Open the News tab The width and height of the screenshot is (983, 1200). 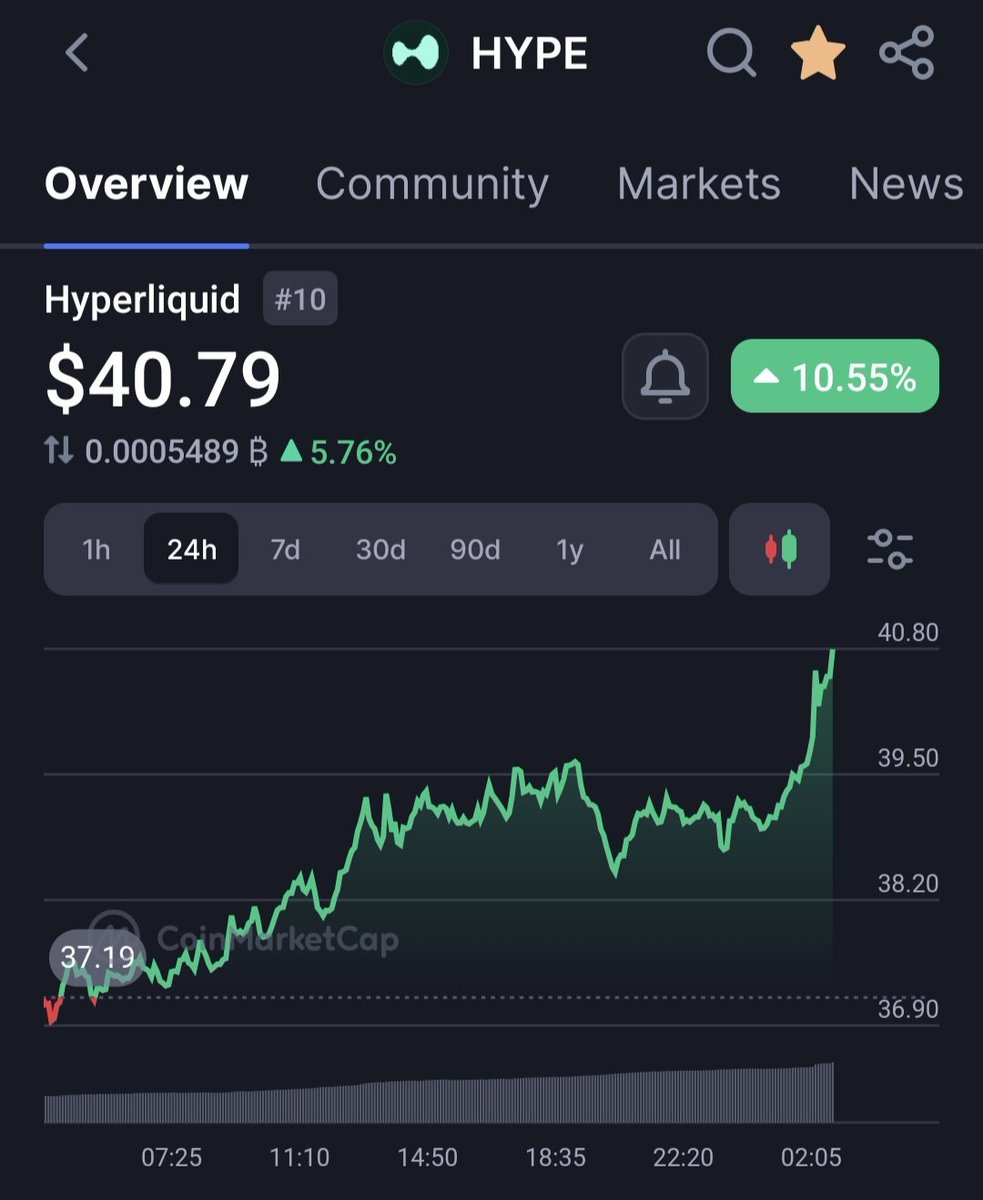[x=906, y=184]
